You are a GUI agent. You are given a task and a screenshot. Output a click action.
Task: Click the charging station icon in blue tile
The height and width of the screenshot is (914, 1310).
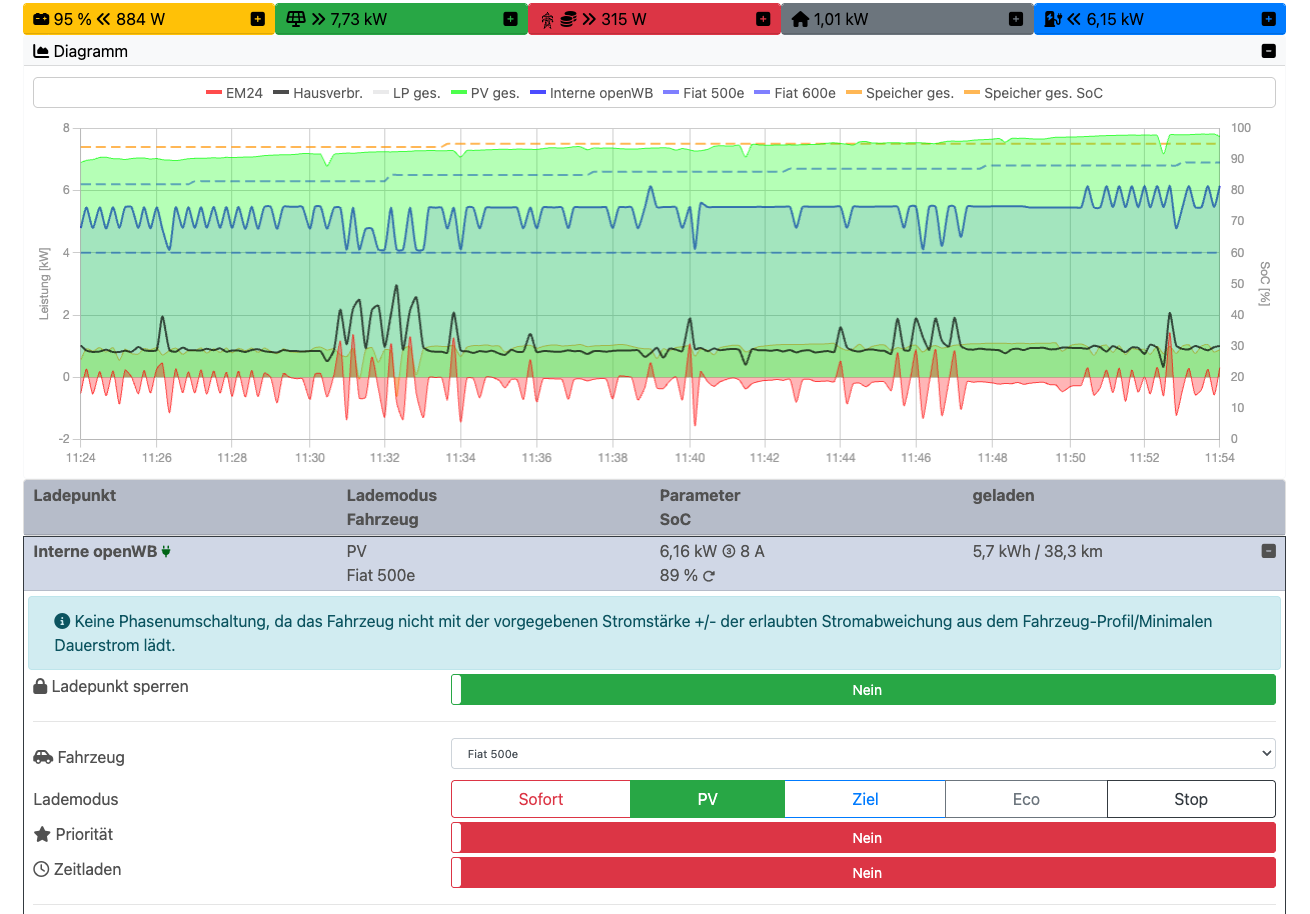pyautogui.click(x=1053, y=19)
